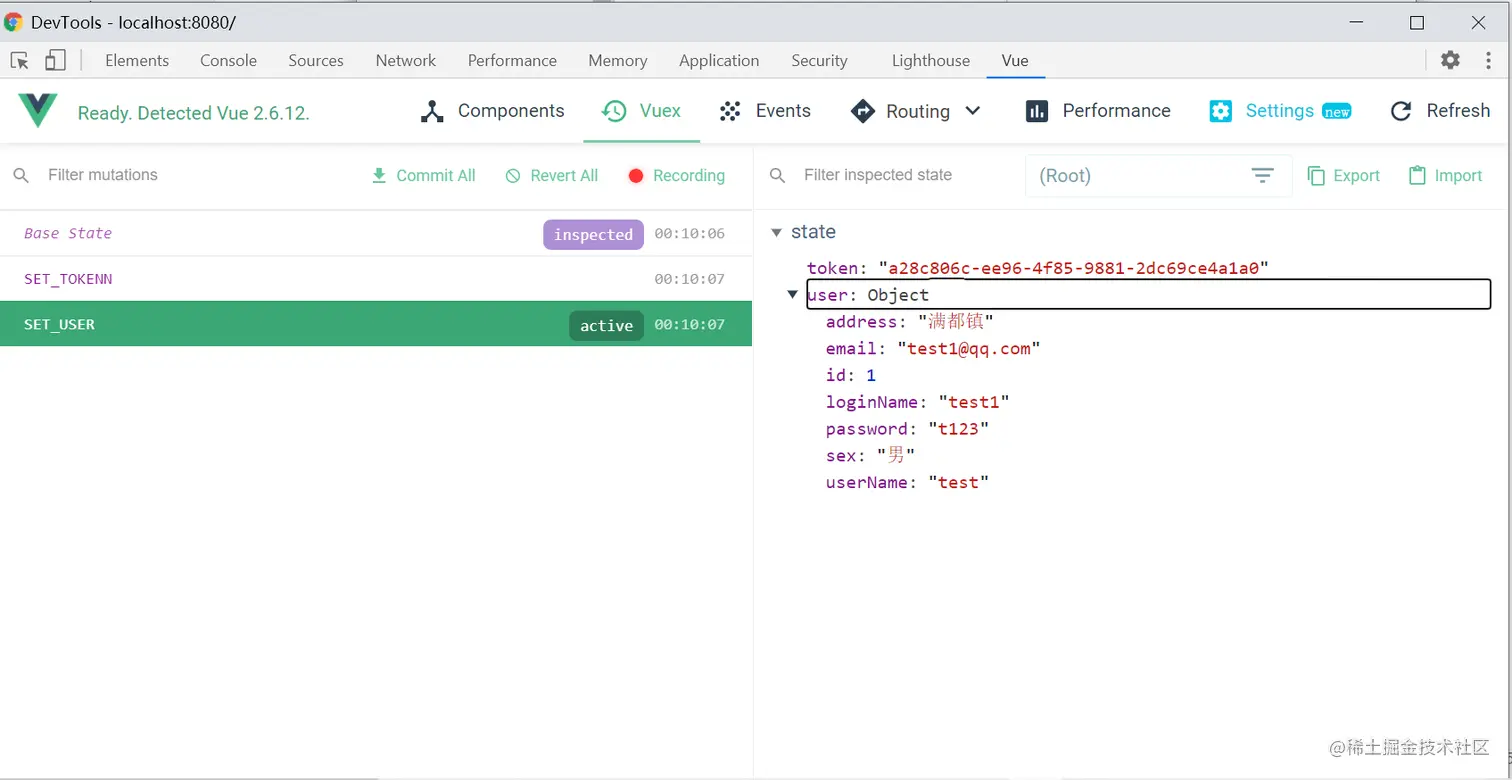The height and width of the screenshot is (780, 1512).
Task: Click Commit All label
Action: click(436, 176)
